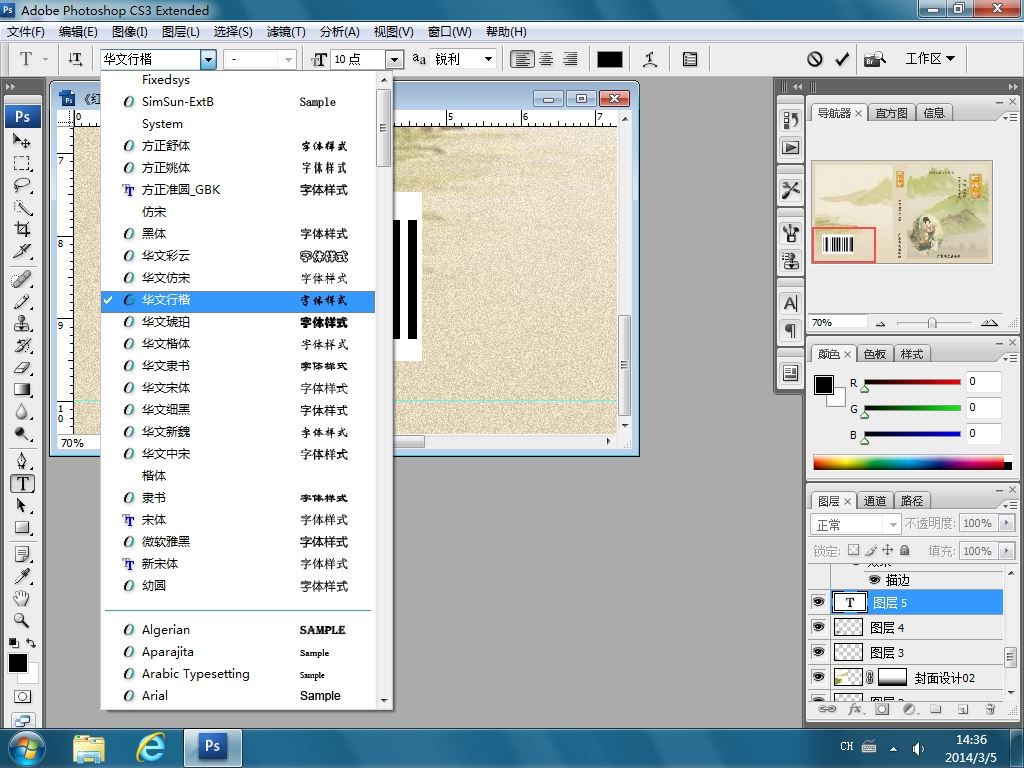This screenshot has height=768, width=1024.
Task: Toggle visibility of 图层 4
Action: 818,627
